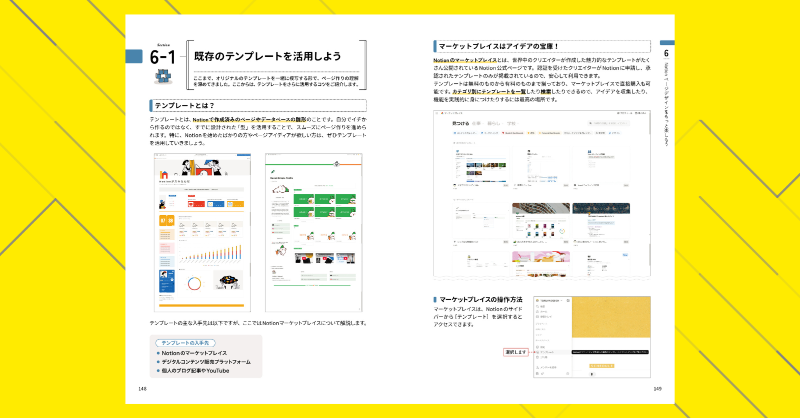The width and height of the screenshot is (800, 418).
Task: Select the heading "マーケットプレイスの操作方法"
Action: click(x=481, y=300)
